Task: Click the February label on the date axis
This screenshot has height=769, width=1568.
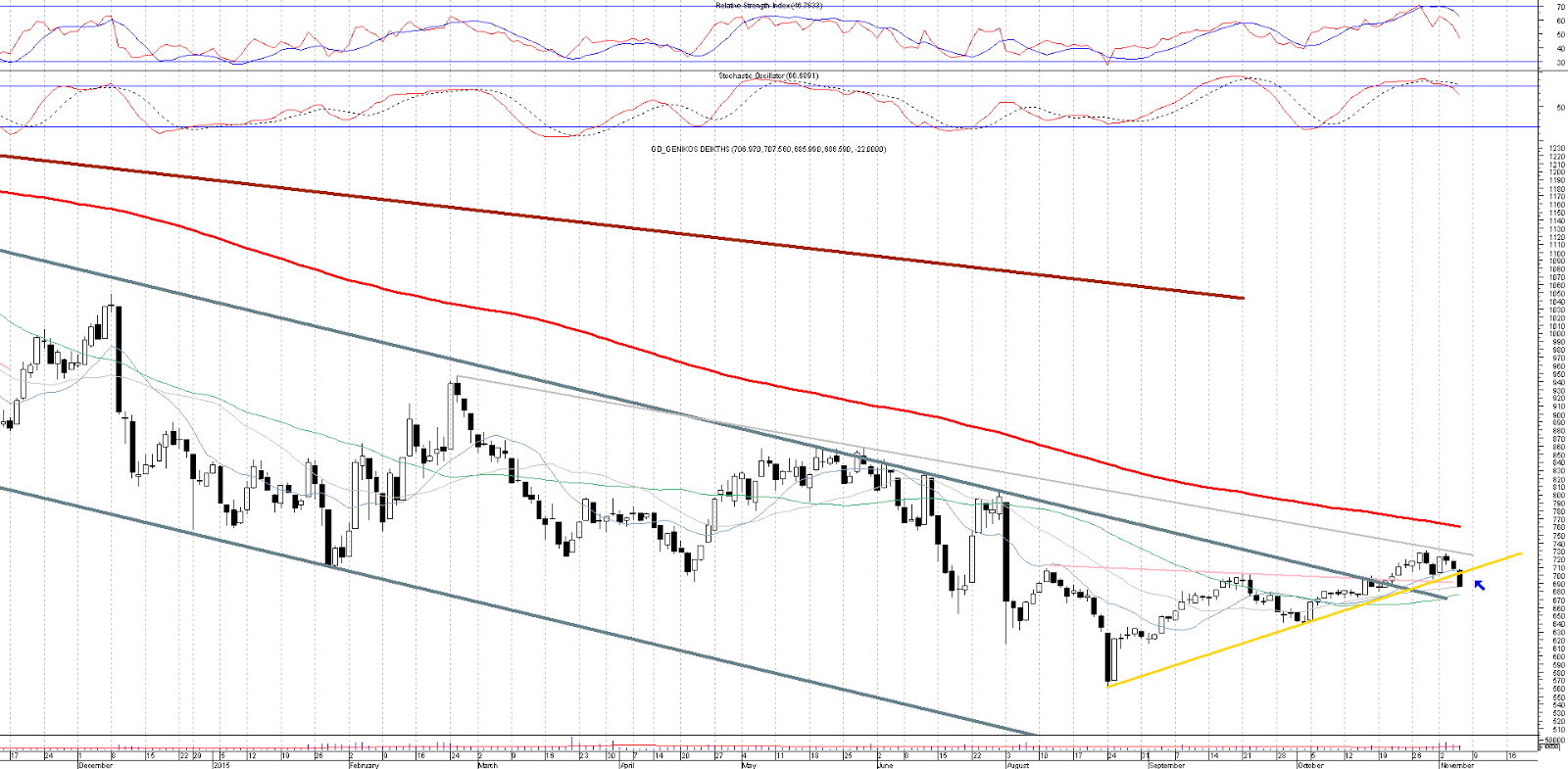Action: coord(364,765)
